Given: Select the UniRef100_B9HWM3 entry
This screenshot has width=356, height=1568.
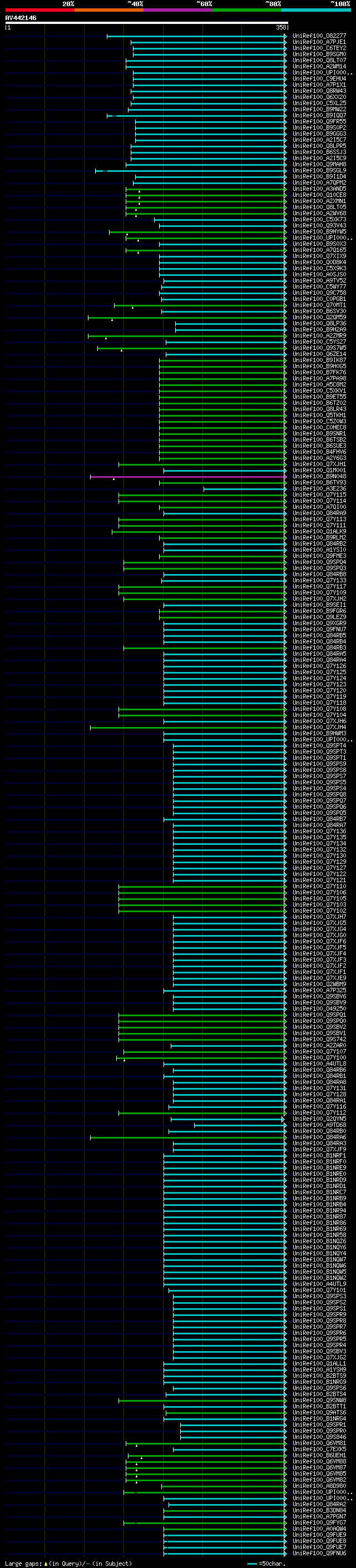Looking at the screenshot, I should point(319,733).
